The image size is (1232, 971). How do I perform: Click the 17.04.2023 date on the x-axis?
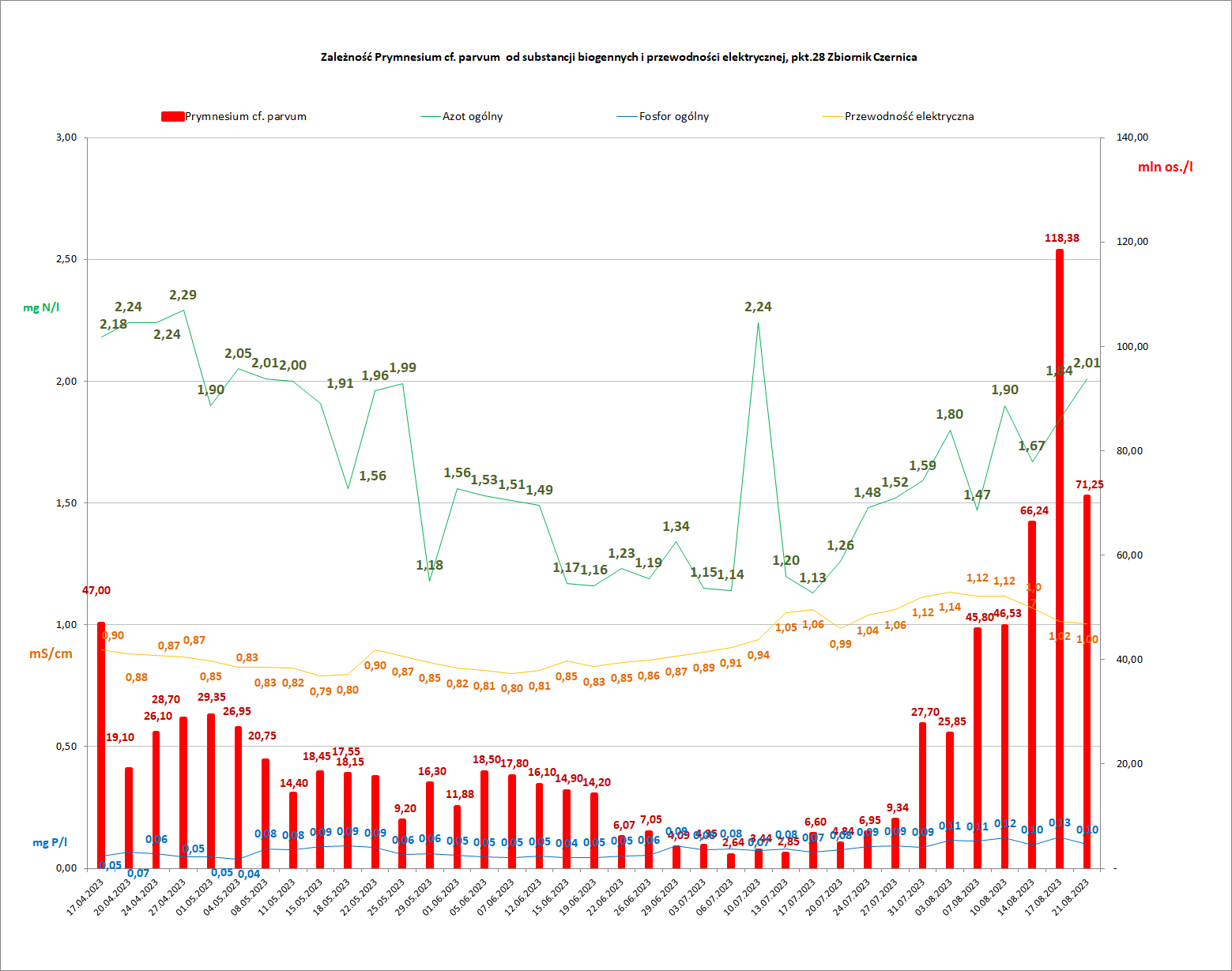pyautogui.click(x=86, y=898)
